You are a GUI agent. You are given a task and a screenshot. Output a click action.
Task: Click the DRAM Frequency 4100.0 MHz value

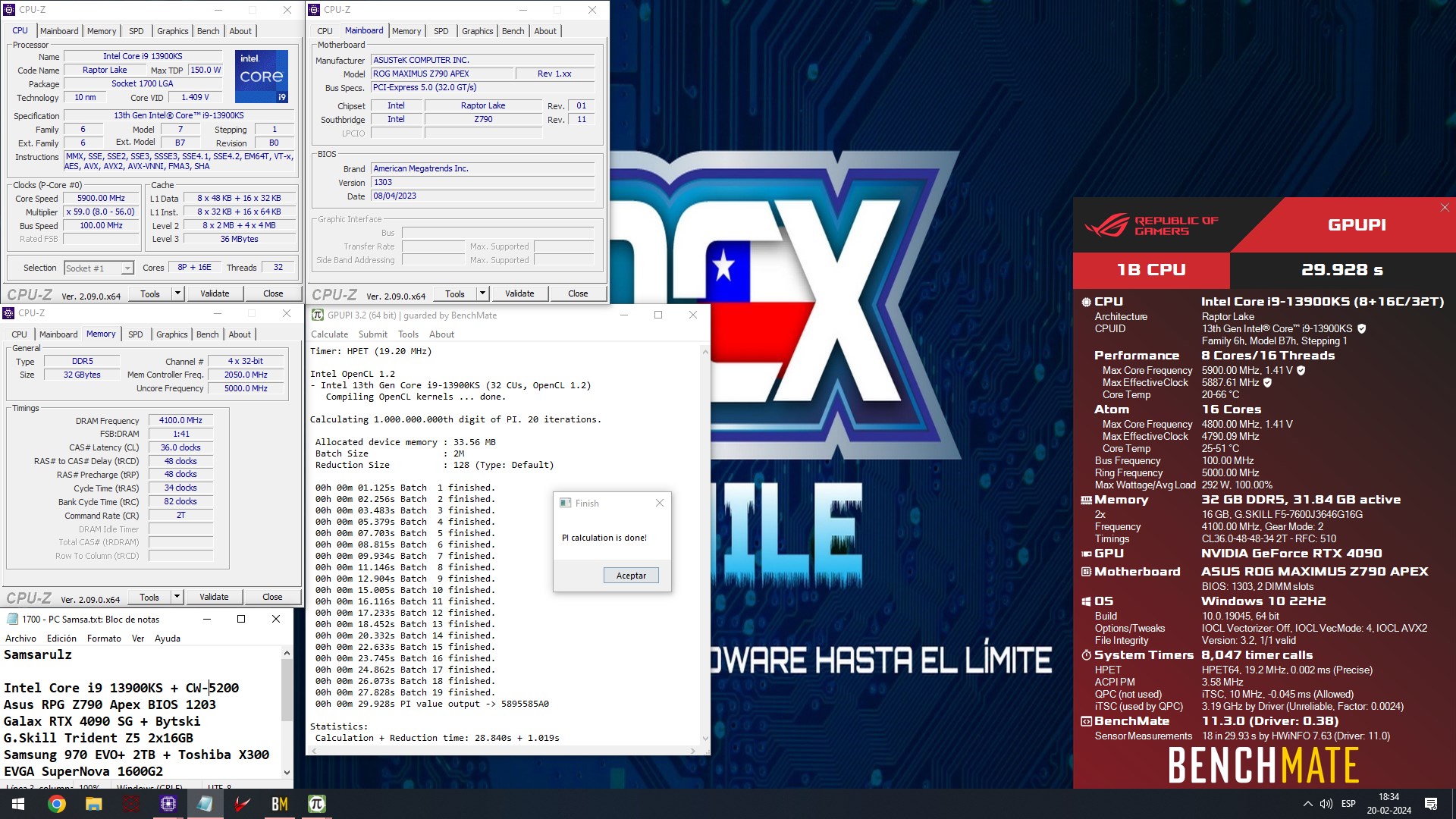tap(180, 421)
